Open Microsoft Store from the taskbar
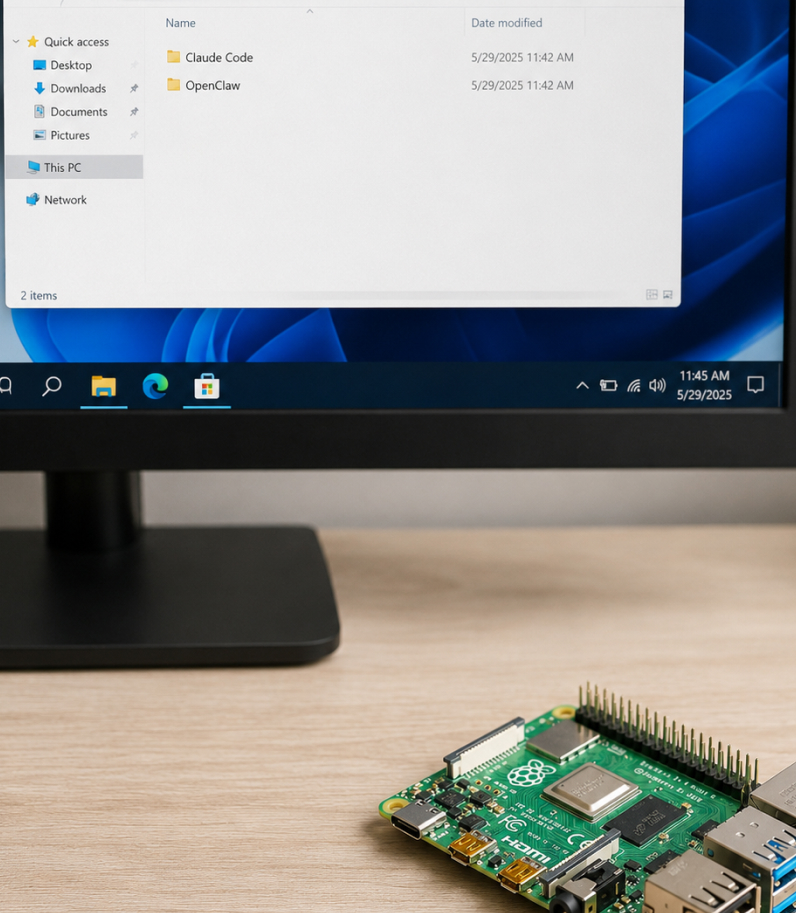Screen dimensions: 796x913 click(207, 386)
